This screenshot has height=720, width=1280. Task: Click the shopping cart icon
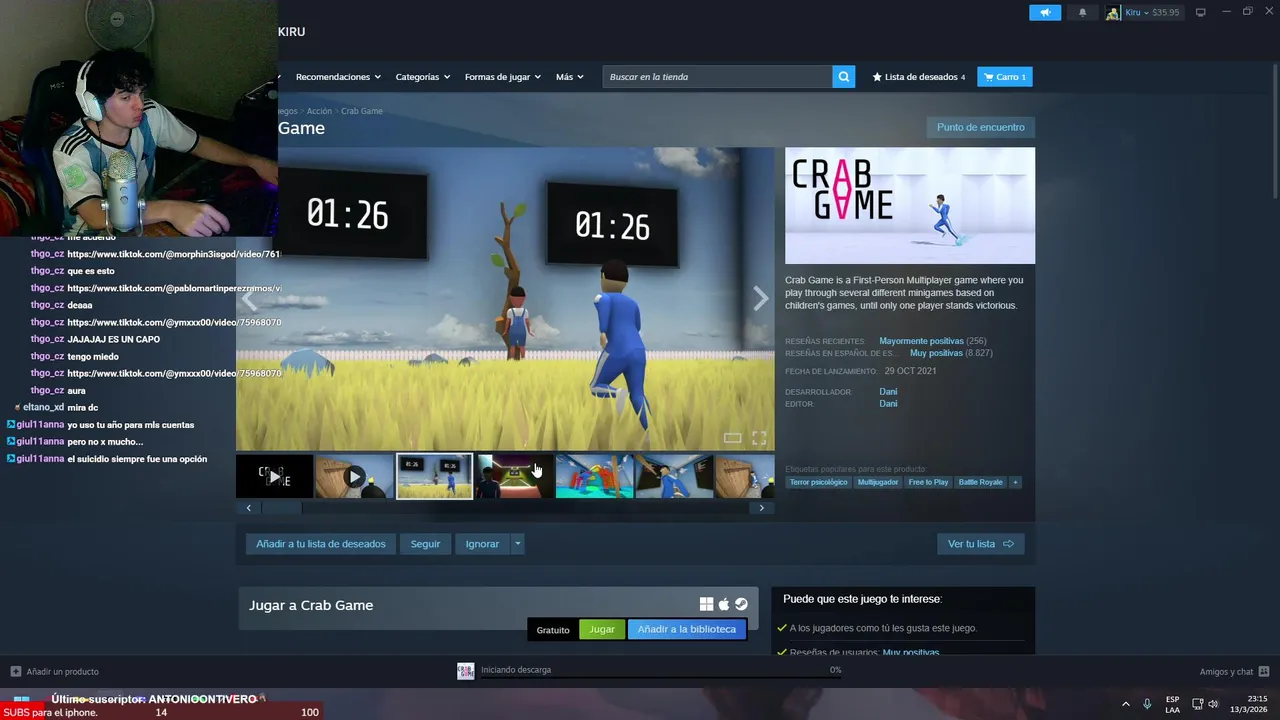(988, 77)
